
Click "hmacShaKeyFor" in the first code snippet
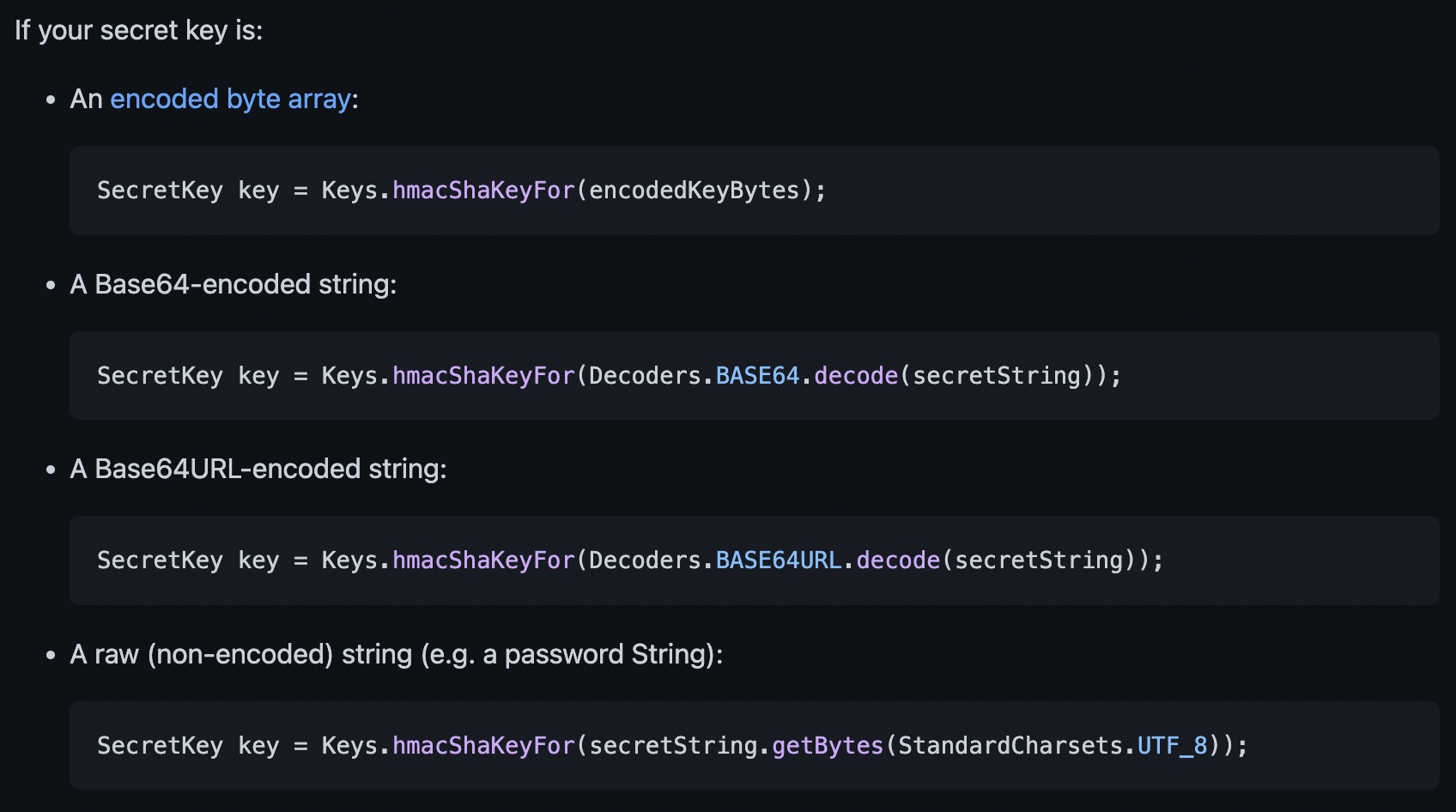tap(483, 191)
